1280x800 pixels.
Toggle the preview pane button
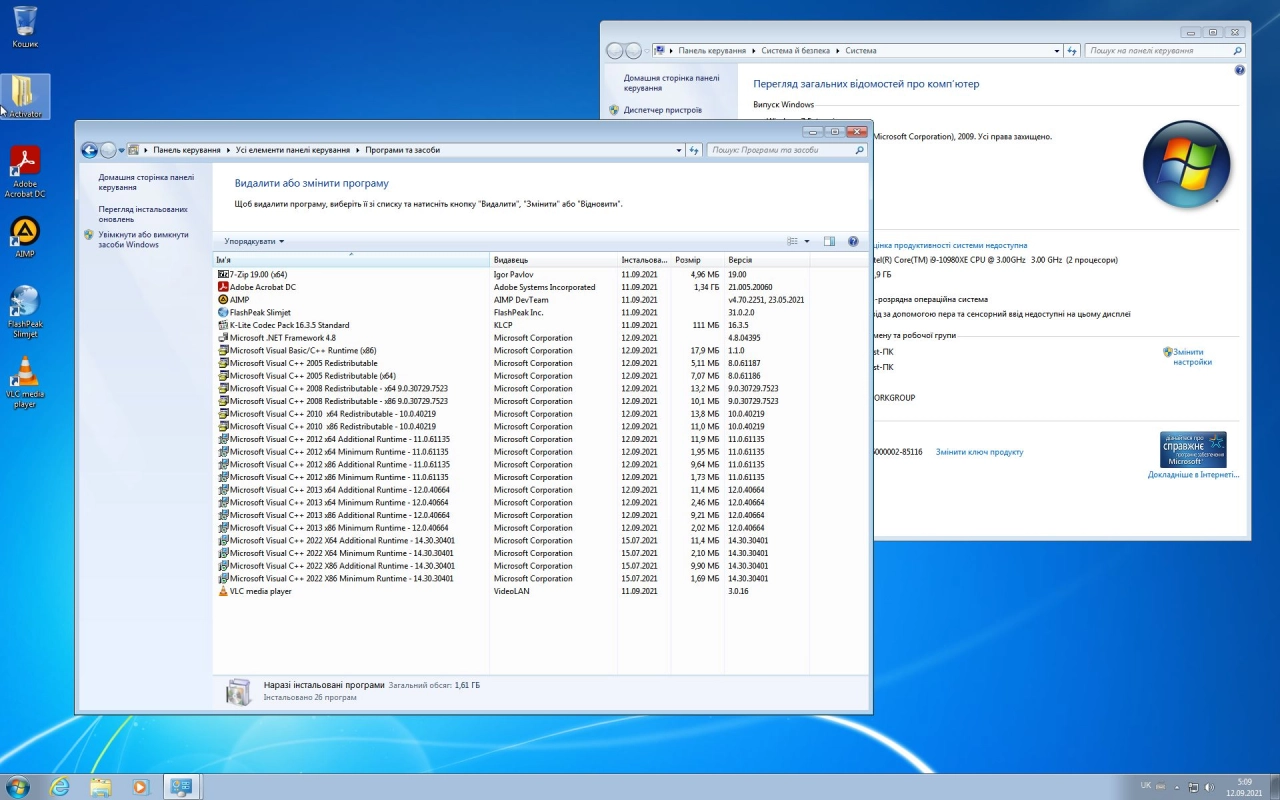pyautogui.click(x=829, y=241)
